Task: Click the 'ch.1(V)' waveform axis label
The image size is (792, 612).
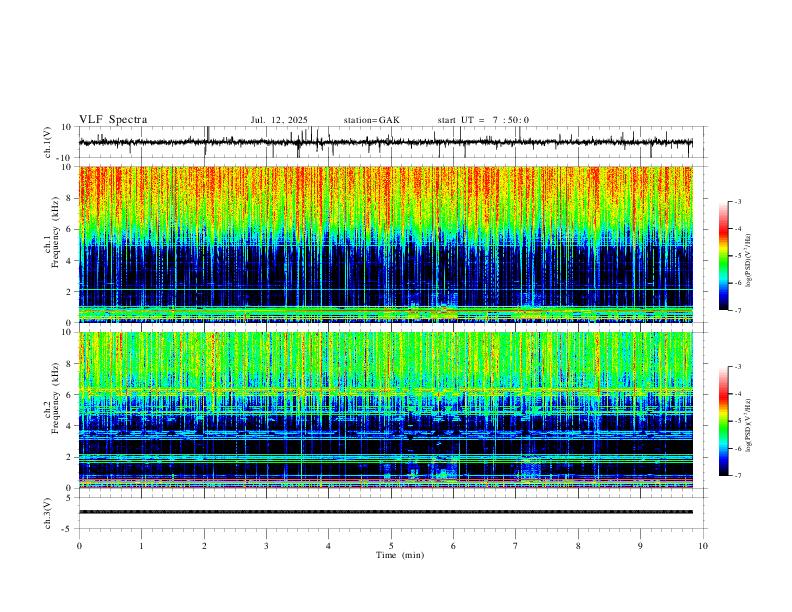Action: coord(48,142)
